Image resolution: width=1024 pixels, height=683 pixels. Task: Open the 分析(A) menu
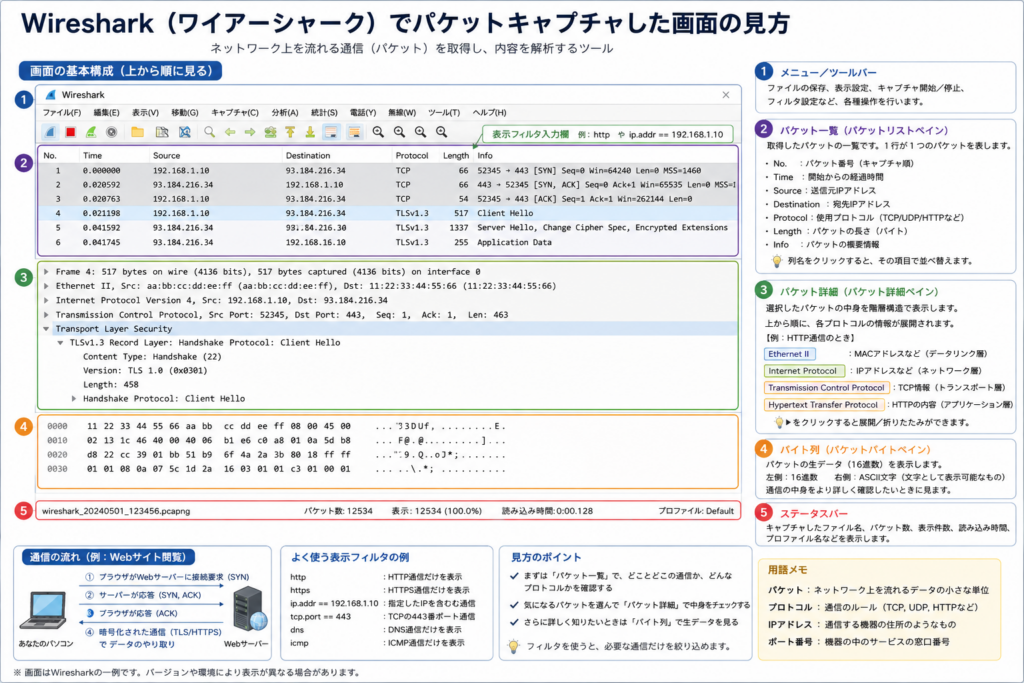285,112
